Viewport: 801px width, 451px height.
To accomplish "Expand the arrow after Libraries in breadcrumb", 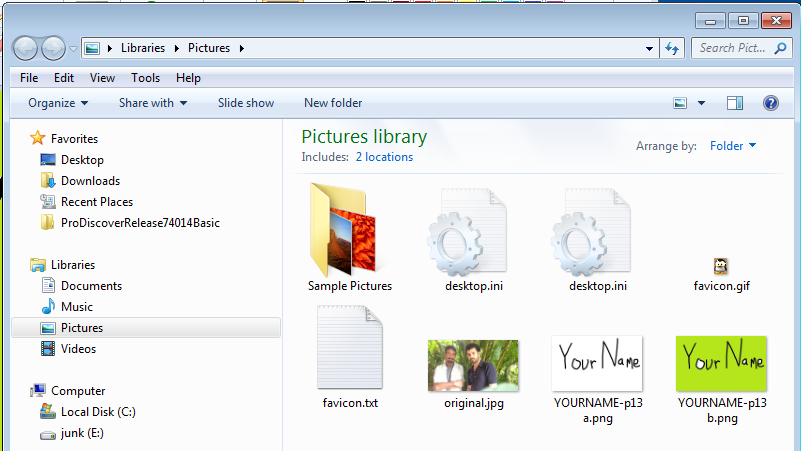I will pyautogui.click(x=176, y=48).
